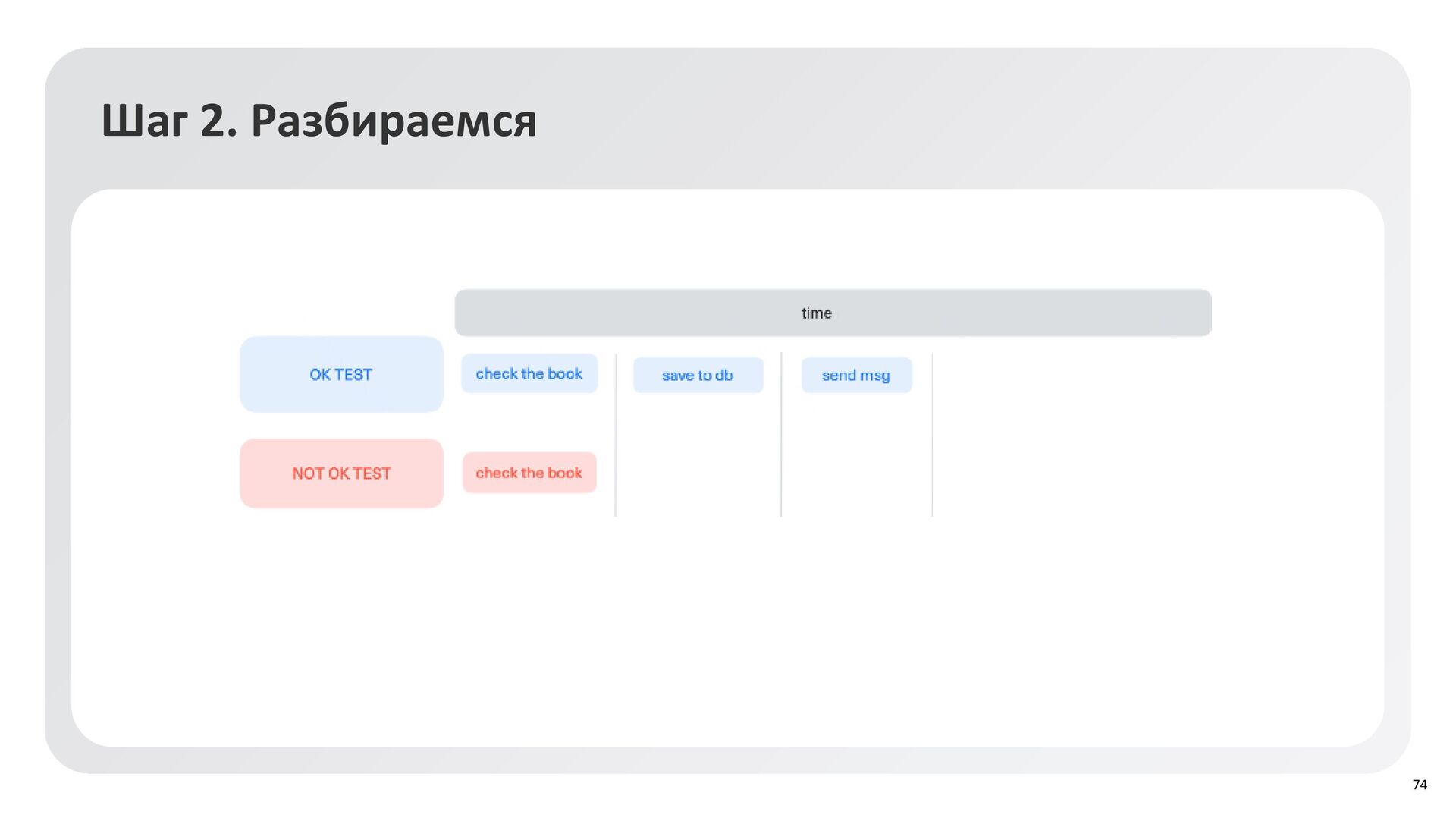Viewport: 1456px width, 821px height.
Task: Click the word time in header
Action: (816, 313)
